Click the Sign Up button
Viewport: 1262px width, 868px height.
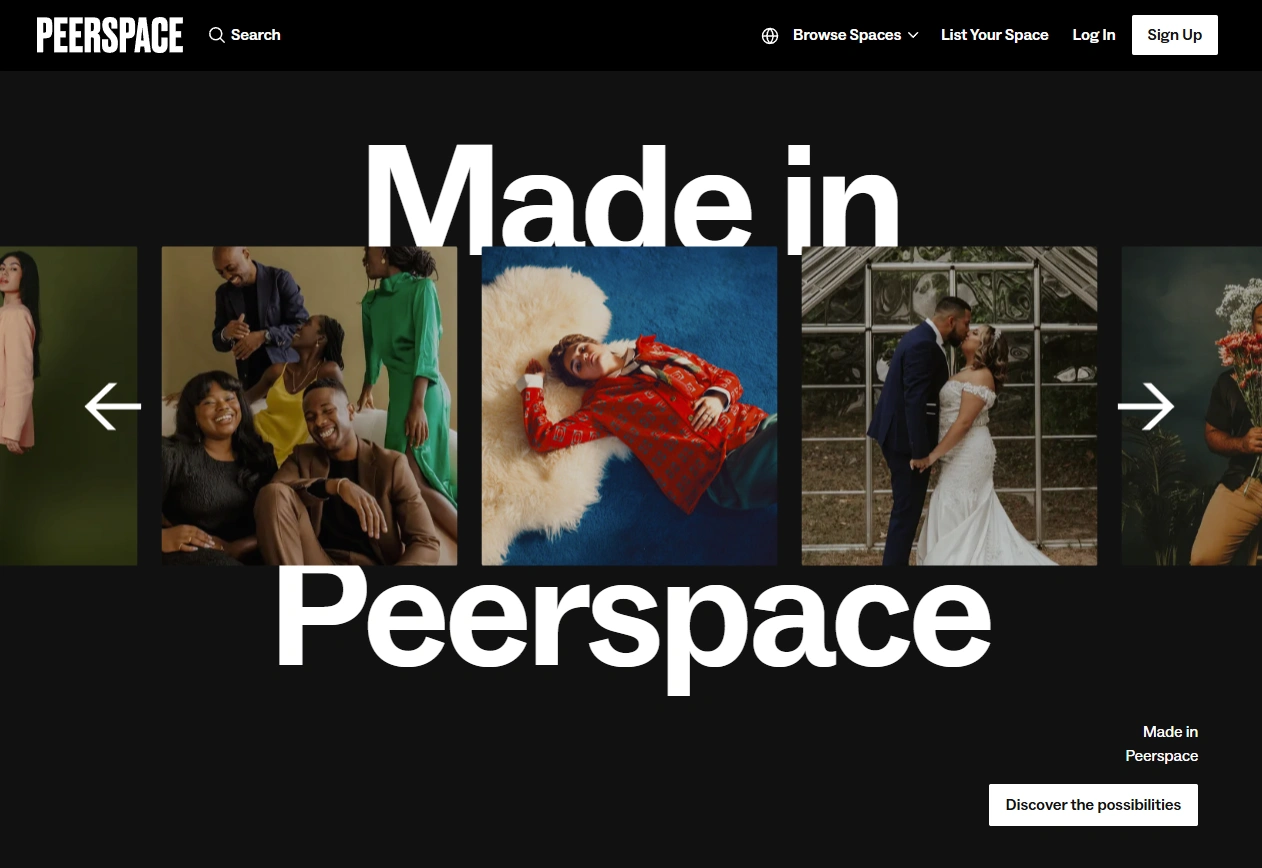pyautogui.click(x=1175, y=35)
